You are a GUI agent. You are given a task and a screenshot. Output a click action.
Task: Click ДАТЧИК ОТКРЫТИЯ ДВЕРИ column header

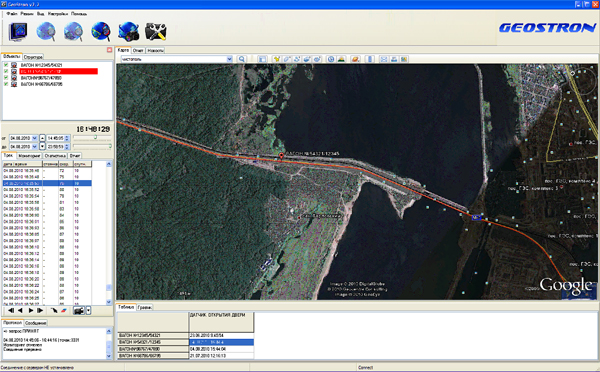pos(221,322)
